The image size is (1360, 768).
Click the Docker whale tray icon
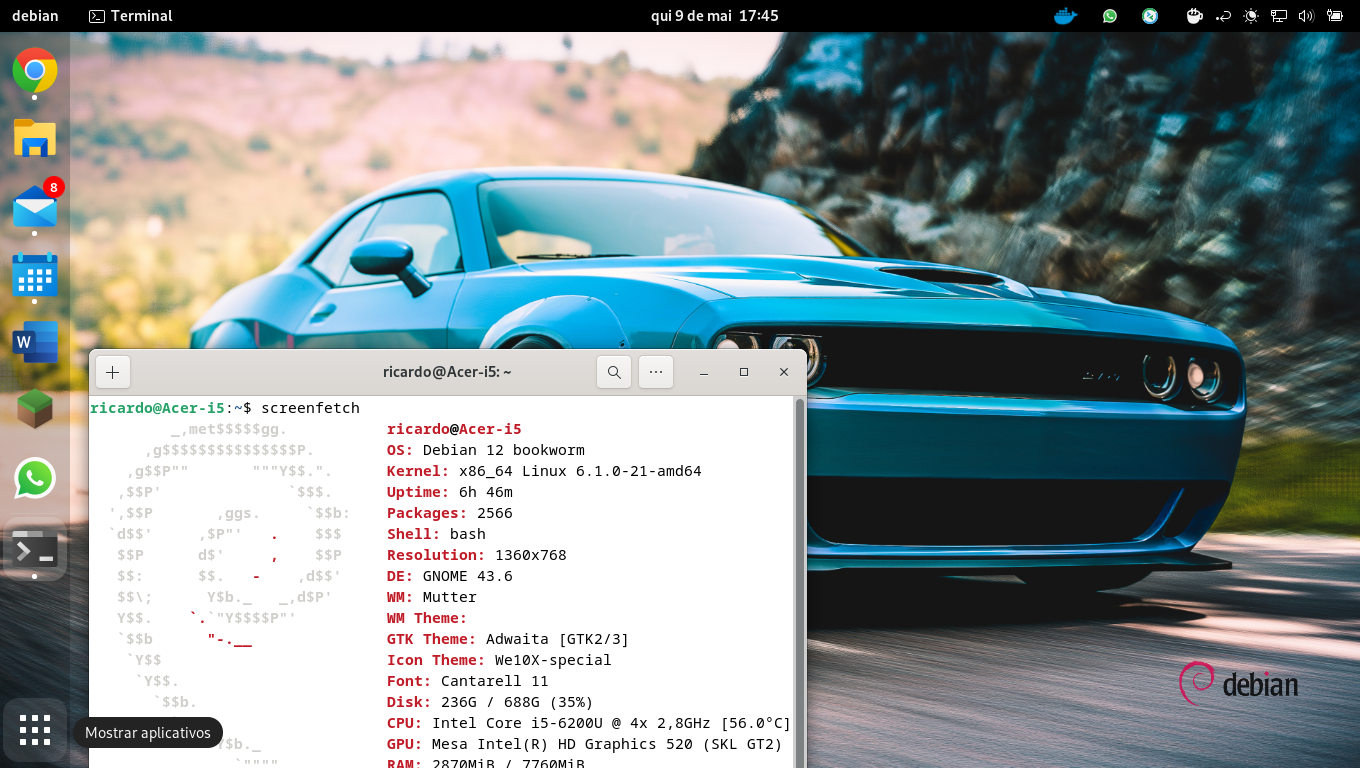pyautogui.click(x=1066, y=16)
